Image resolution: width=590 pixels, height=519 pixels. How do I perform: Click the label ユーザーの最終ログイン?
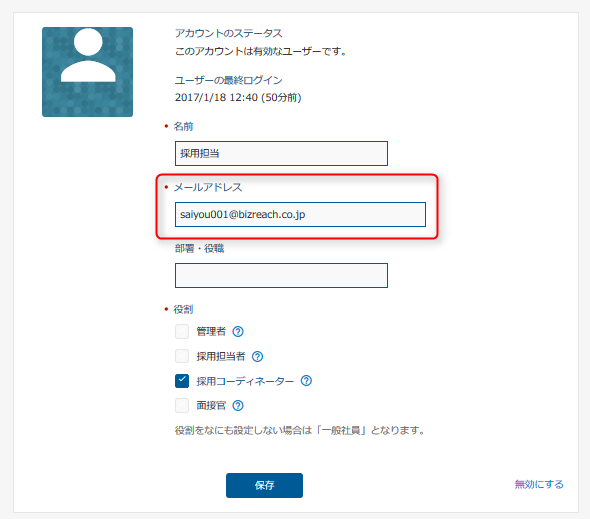pyautogui.click(x=228, y=80)
